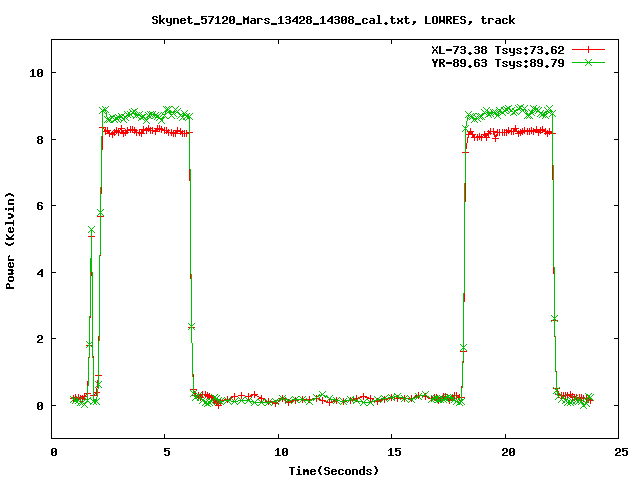The height and width of the screenshot is (480, 640).
Task: Select the legend entry 'YR-89.63 Tsys:89.79'
Action: point(498,63)
